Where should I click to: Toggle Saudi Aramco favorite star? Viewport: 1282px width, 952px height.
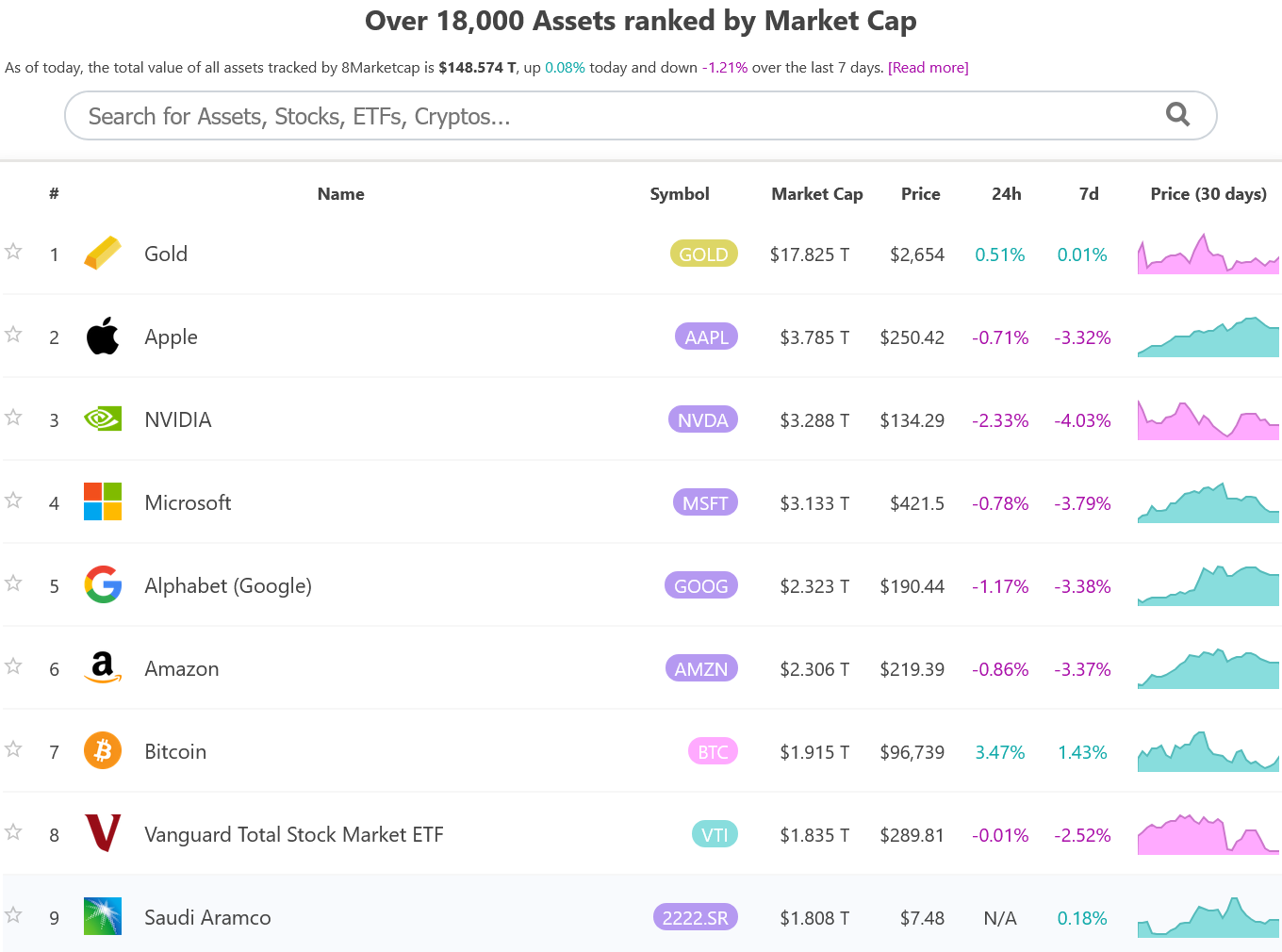click(x=13, y=915)
